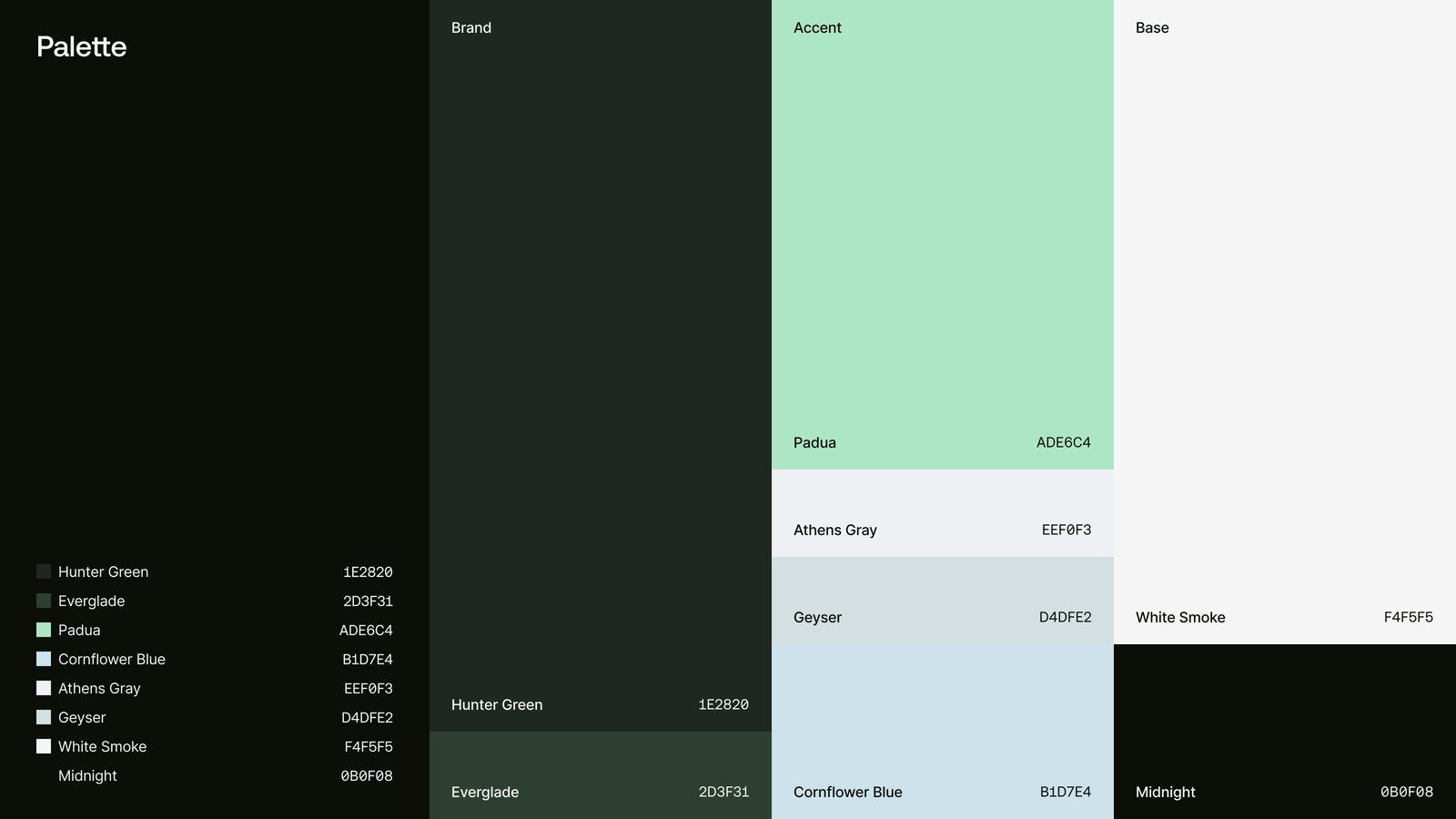This screenshot has height=819, width=1456.
Task: Click B1D7E4 in the Accent column
Action: point(1066,792)
